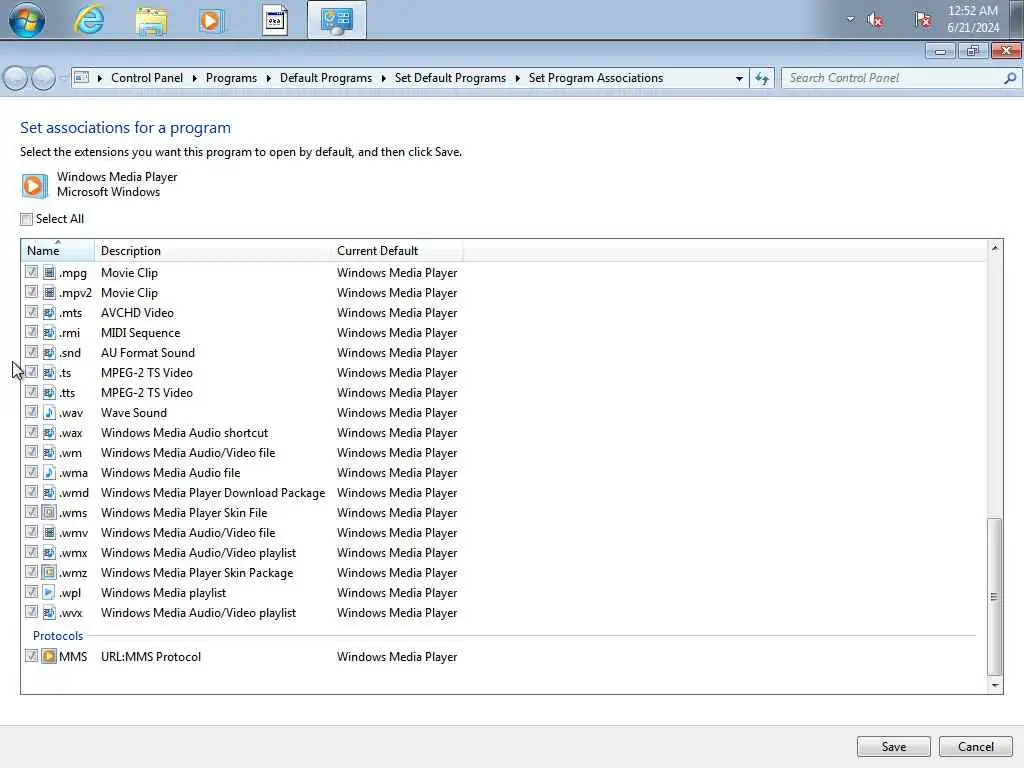Navigate to Default Programs breadcrumb

326,78
